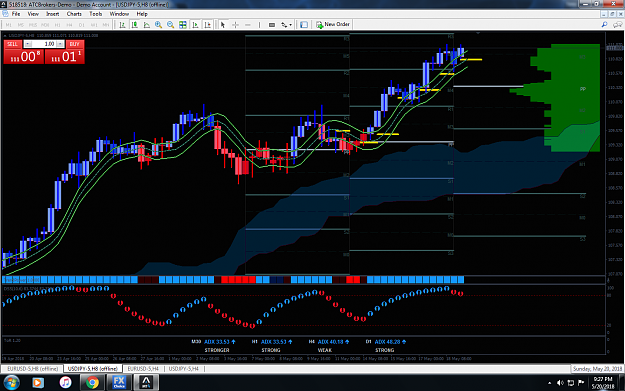Viewport: 625px width, 391px height.
Task: Click the MetaTrader icon in menu bar
Action: coord(5,14)
